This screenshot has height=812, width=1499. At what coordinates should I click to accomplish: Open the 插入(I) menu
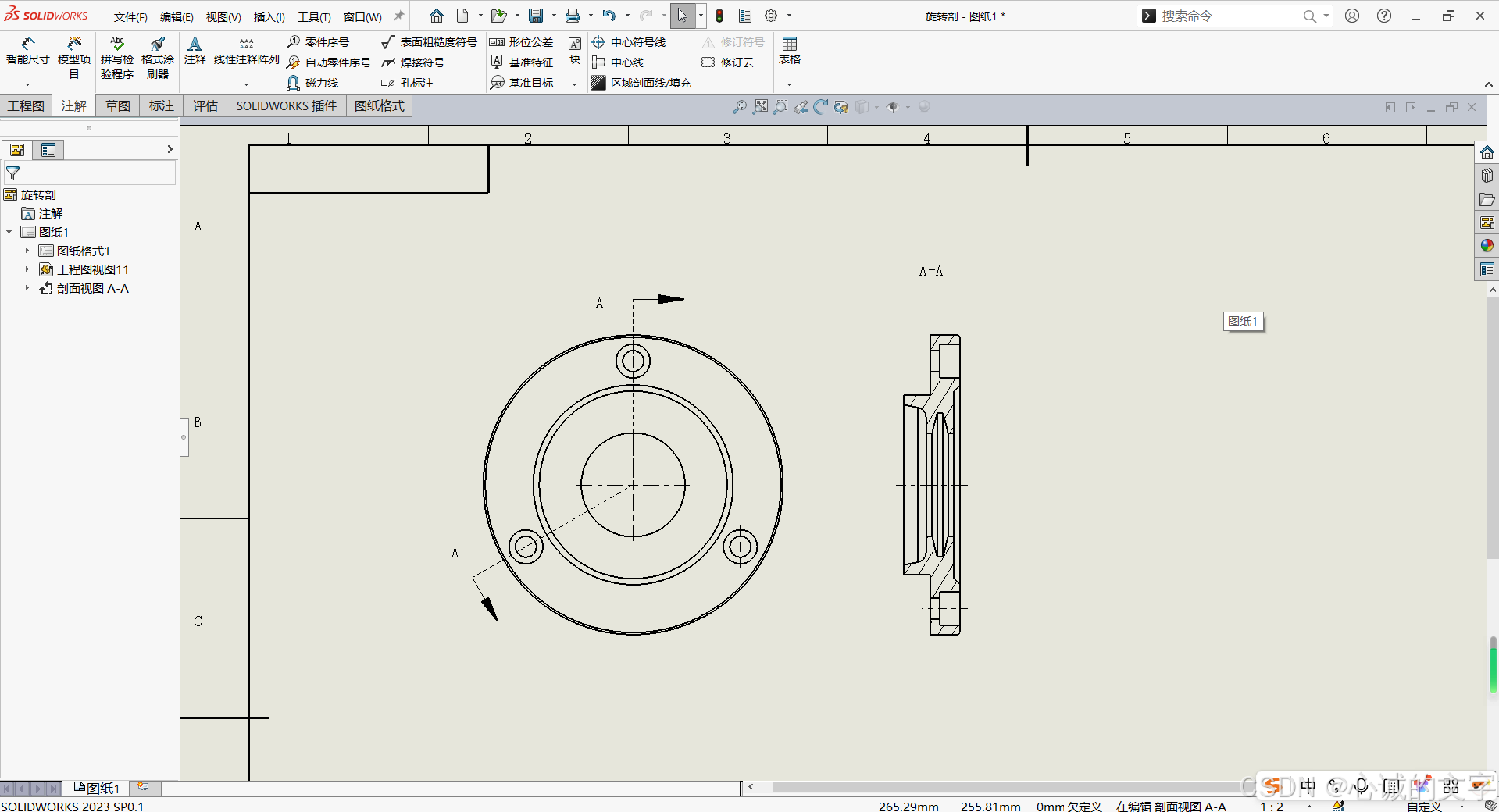coord(269,16)
